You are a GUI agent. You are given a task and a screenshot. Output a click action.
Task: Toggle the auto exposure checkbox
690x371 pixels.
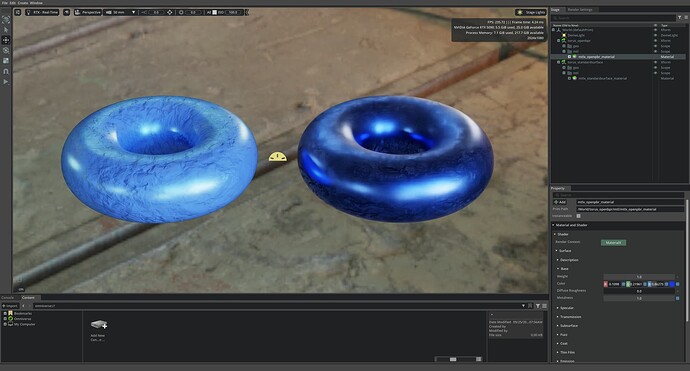click(x=215, y=12)
